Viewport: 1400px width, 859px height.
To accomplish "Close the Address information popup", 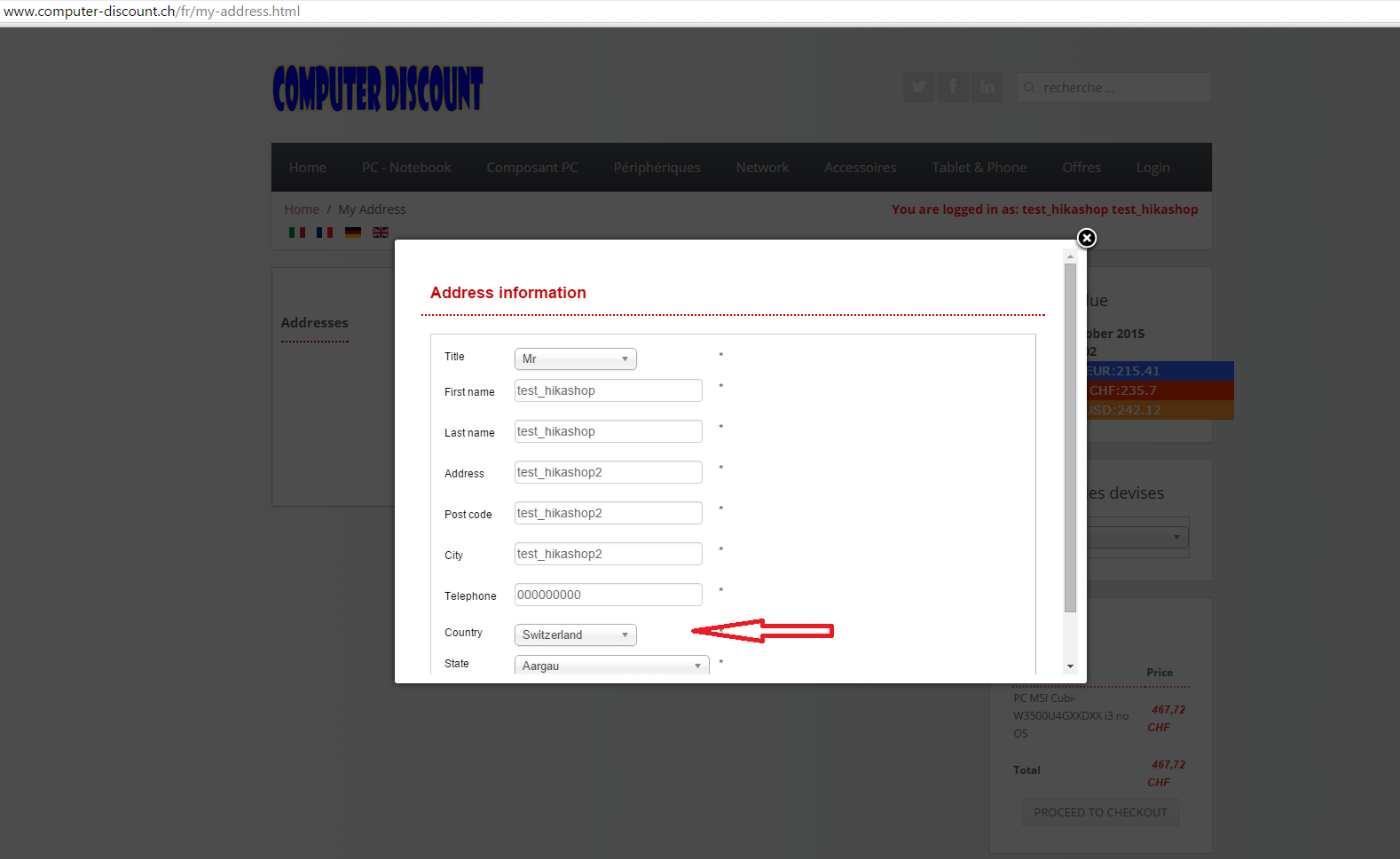I will 1087,238.
